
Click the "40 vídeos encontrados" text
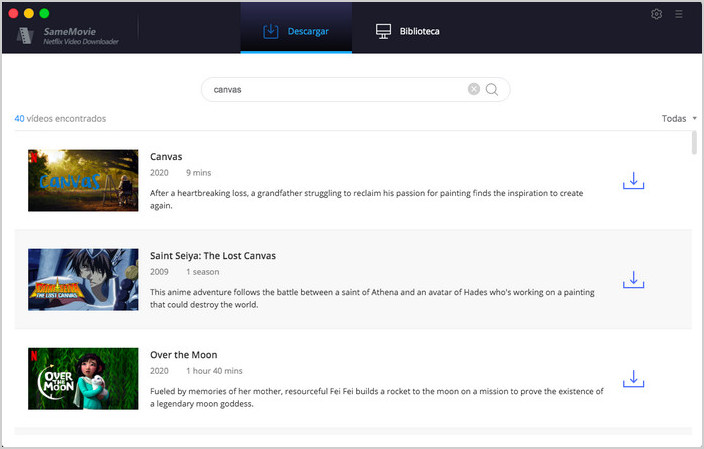point(60,119)
